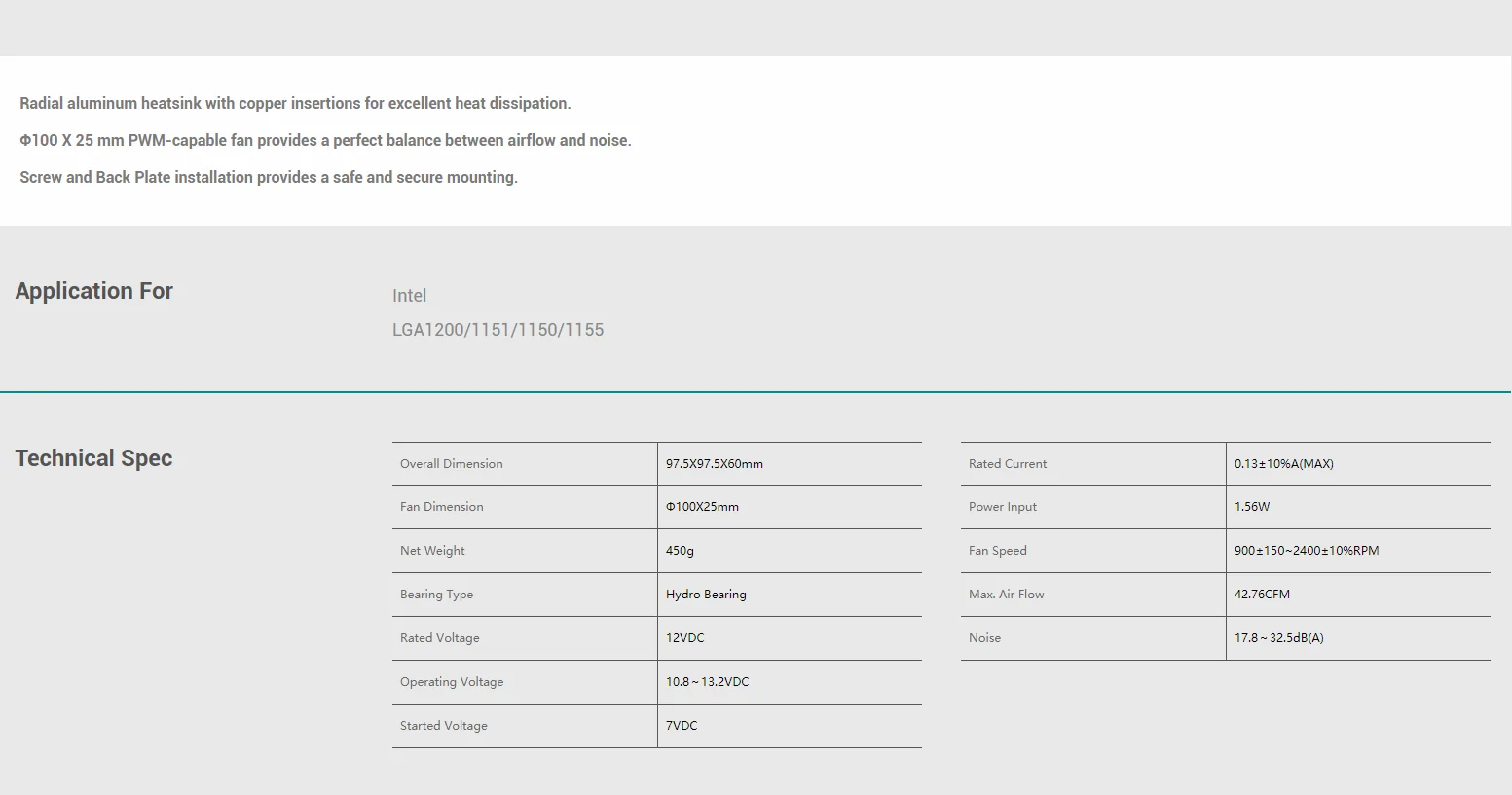
Task: Click the 'Started Voltage' row label
Action: 443,726
